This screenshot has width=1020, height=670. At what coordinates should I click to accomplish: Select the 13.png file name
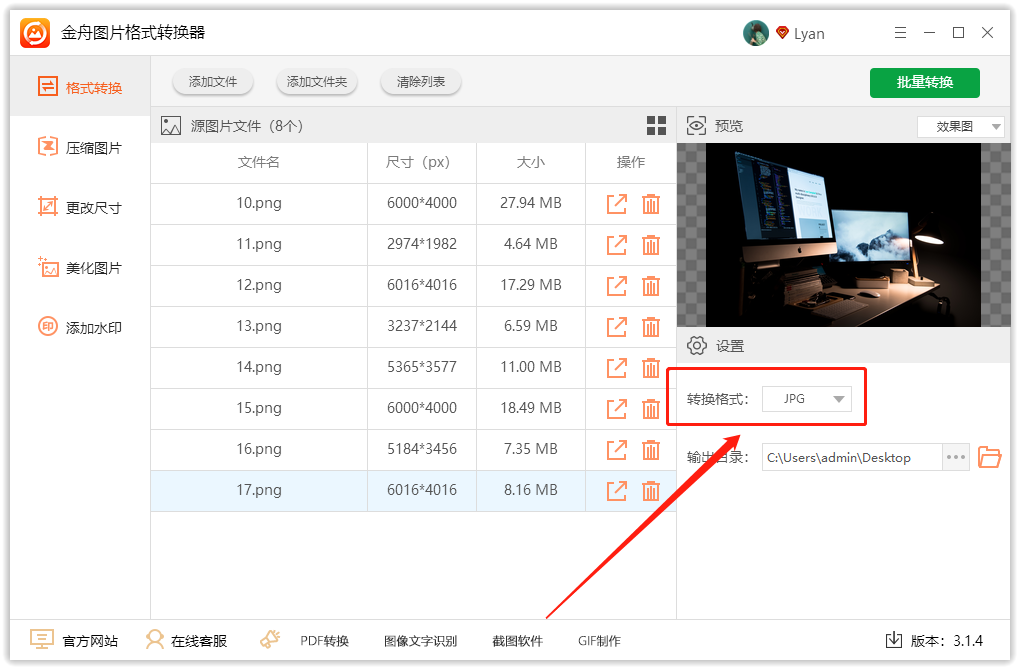259,326
